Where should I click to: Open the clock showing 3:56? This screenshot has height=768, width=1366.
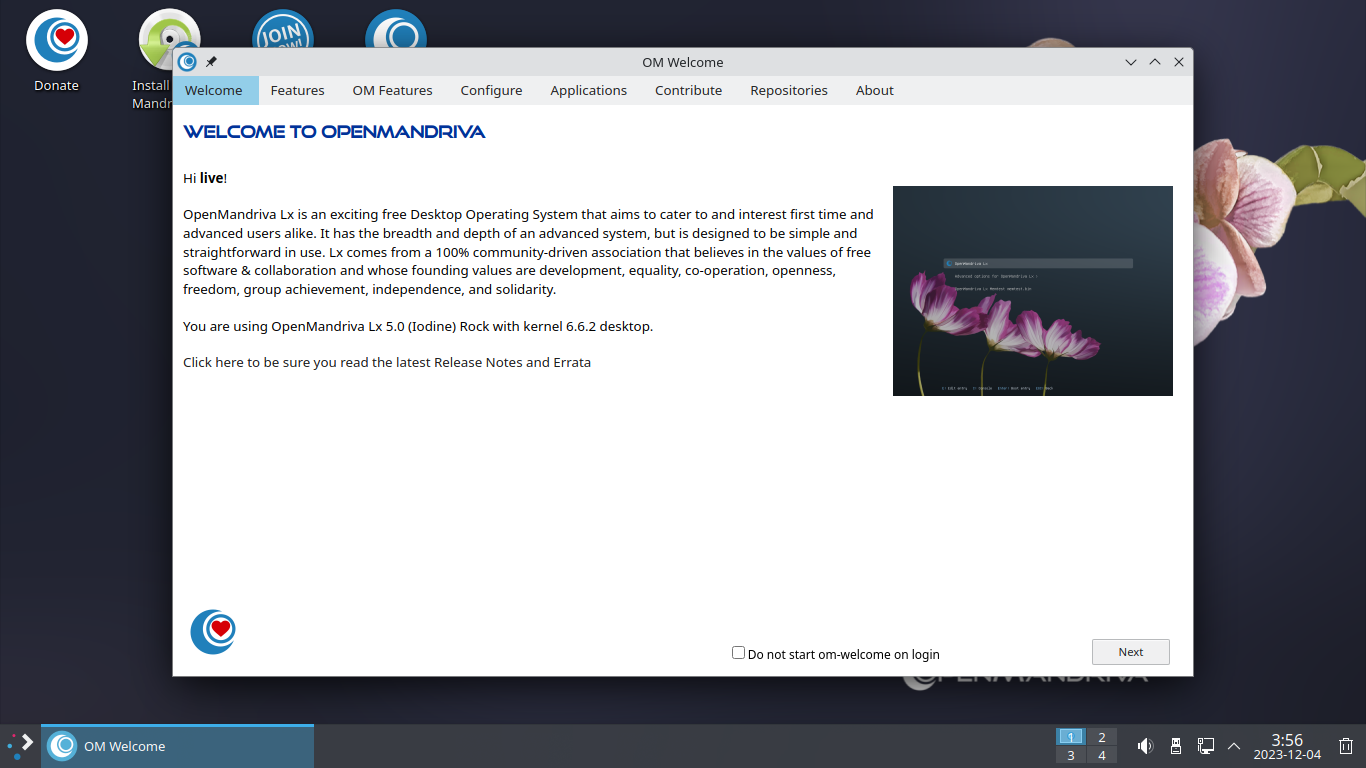point(1287,746)
